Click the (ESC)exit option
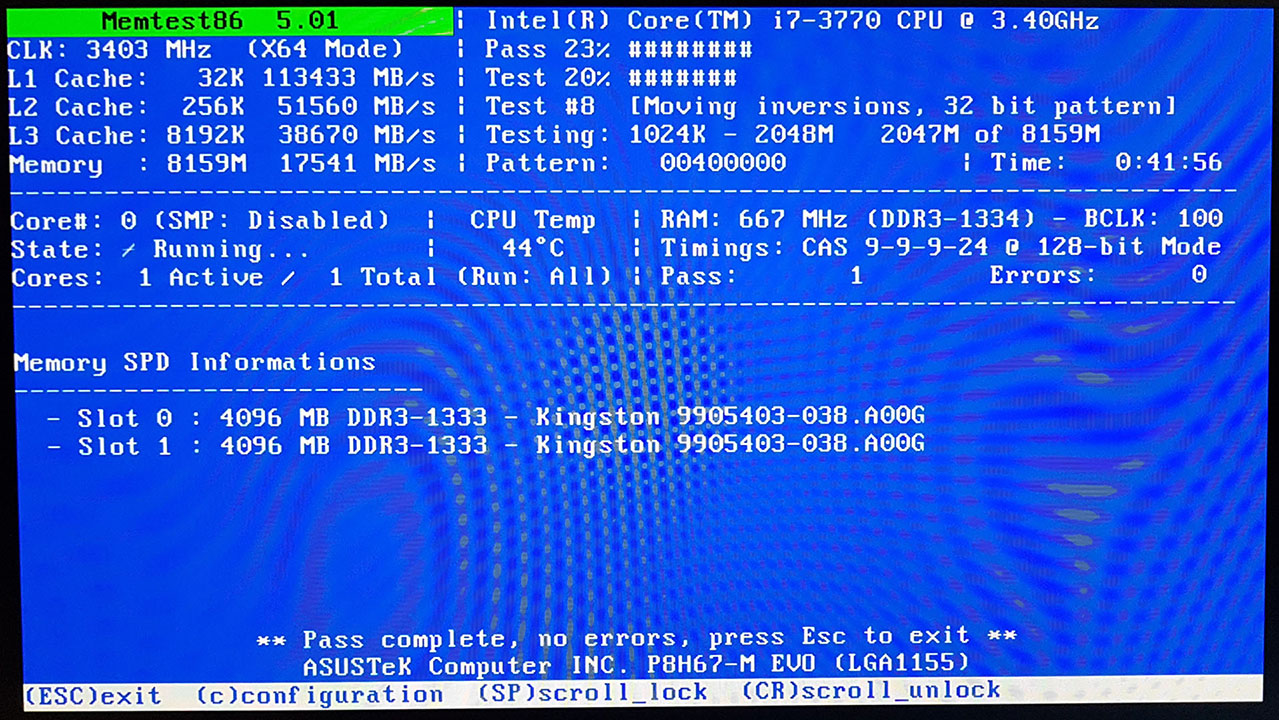This screenshot has height=720, width=1279. pos(93,695)
